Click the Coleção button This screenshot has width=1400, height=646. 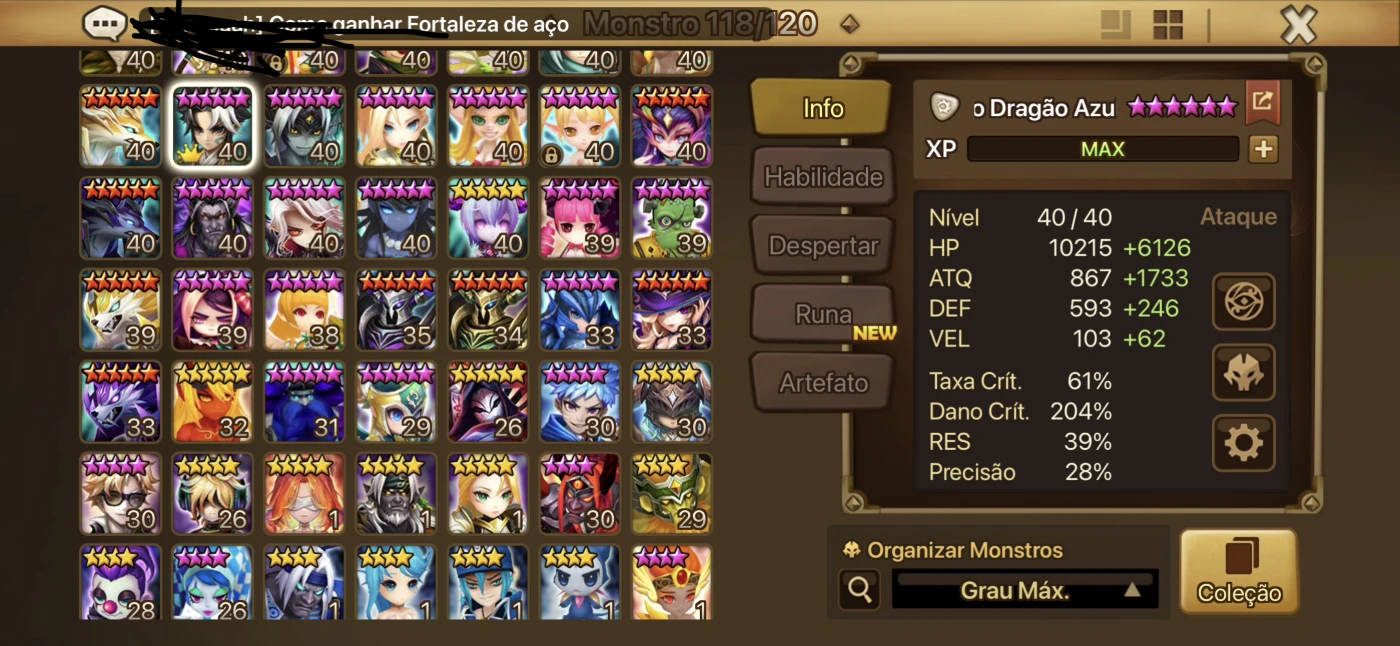1239,572
